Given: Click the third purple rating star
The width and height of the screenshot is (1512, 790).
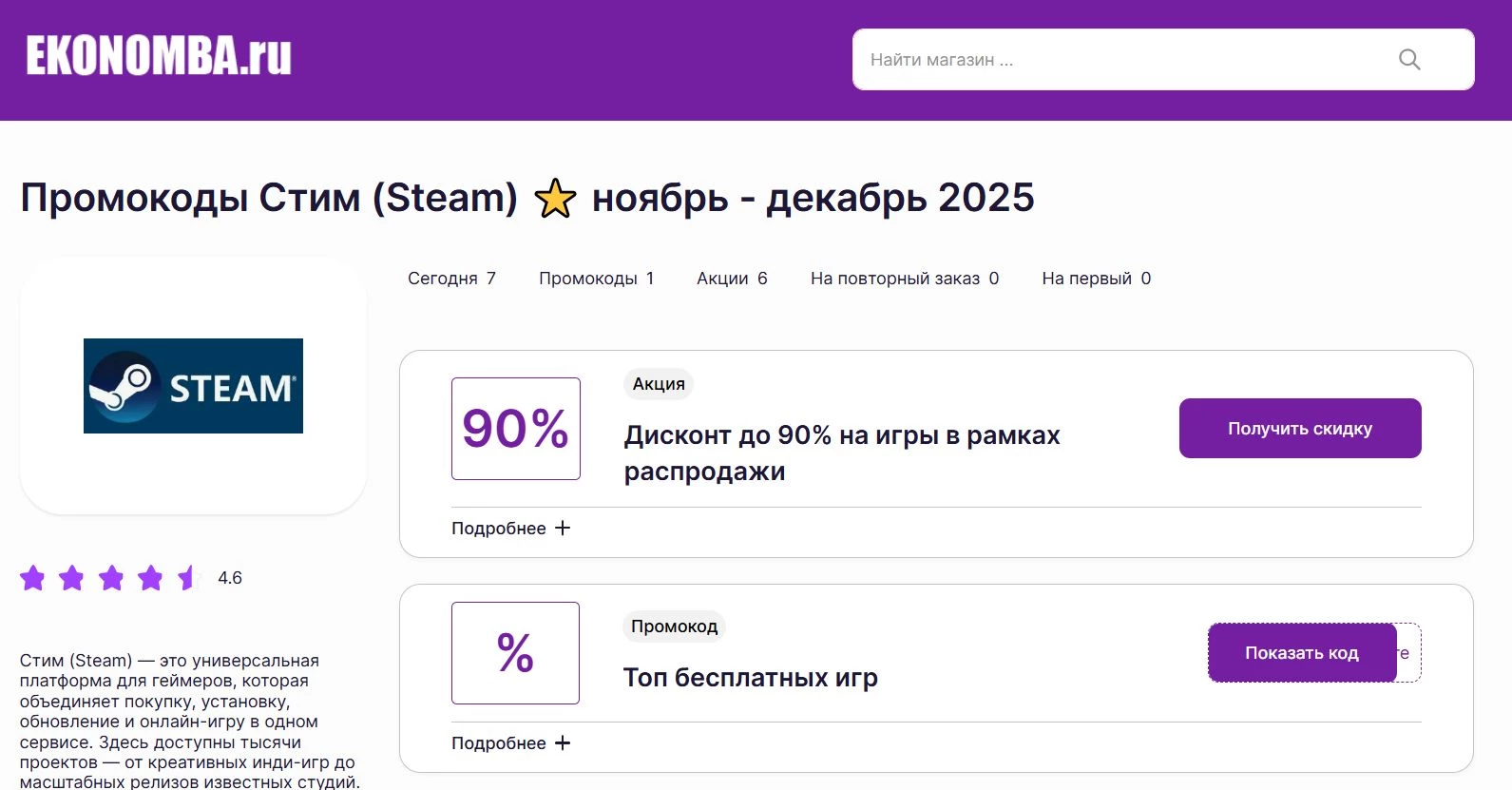Looking at the screenshot, I should coord(111,578).
